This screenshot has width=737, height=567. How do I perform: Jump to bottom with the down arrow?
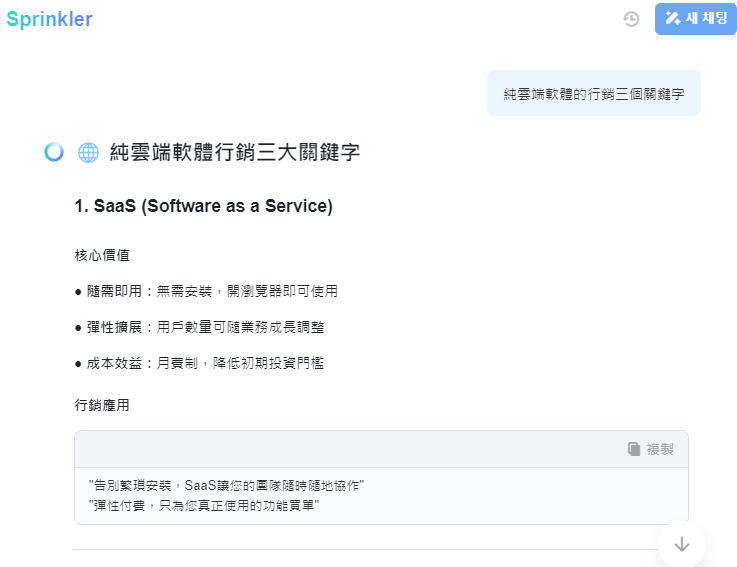click(682, 544)
